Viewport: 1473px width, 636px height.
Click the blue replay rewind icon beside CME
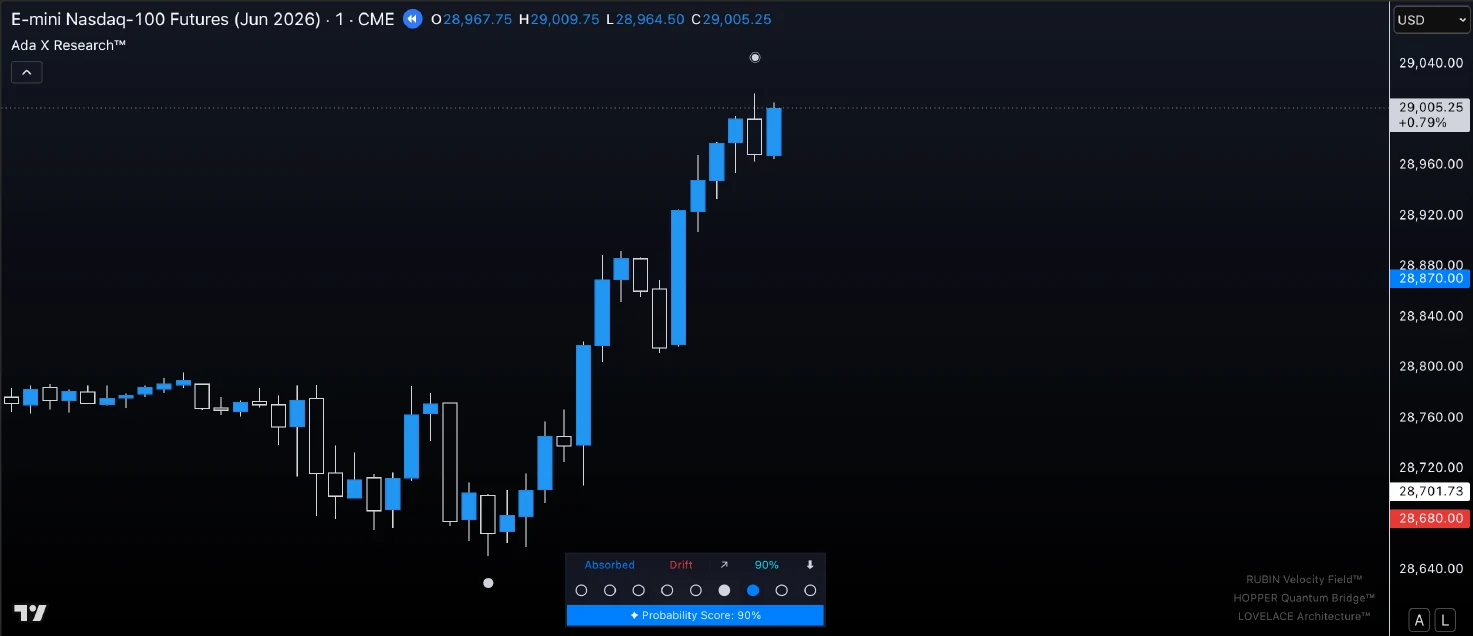coord(412,19)
